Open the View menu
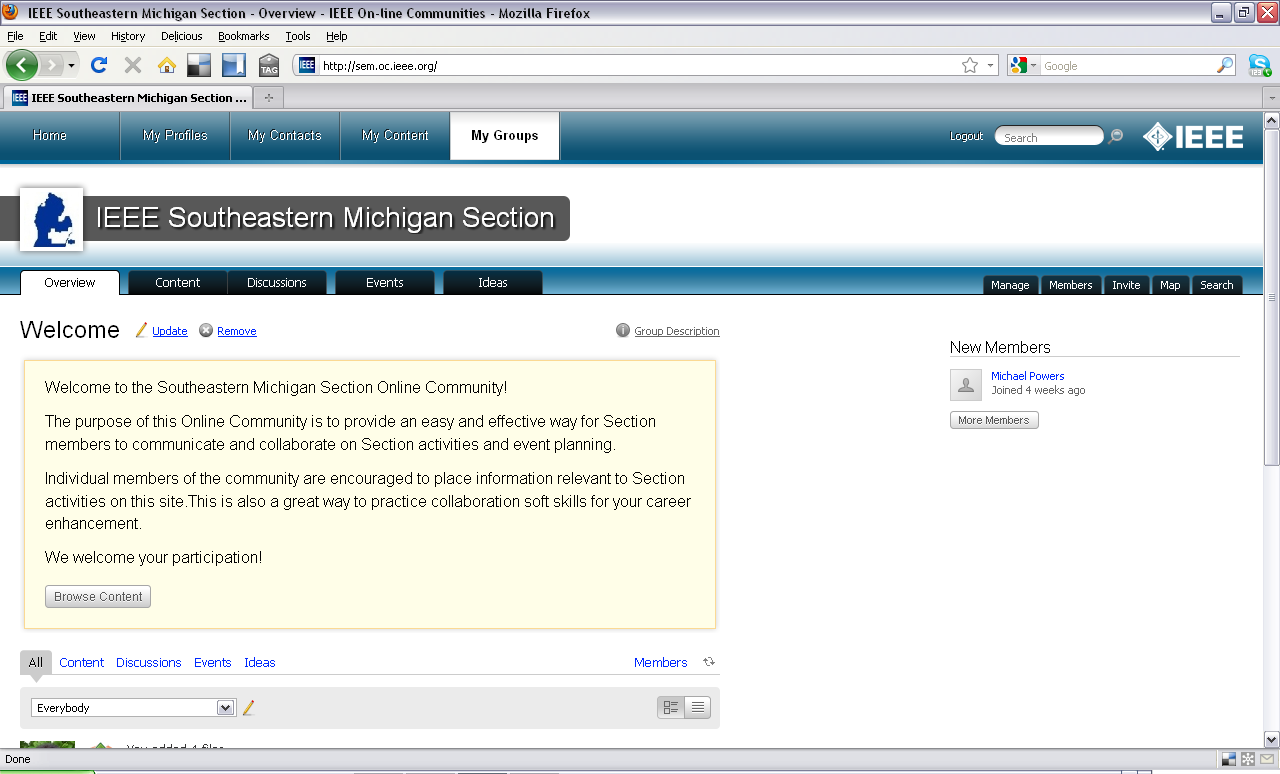 click(84, 36)
